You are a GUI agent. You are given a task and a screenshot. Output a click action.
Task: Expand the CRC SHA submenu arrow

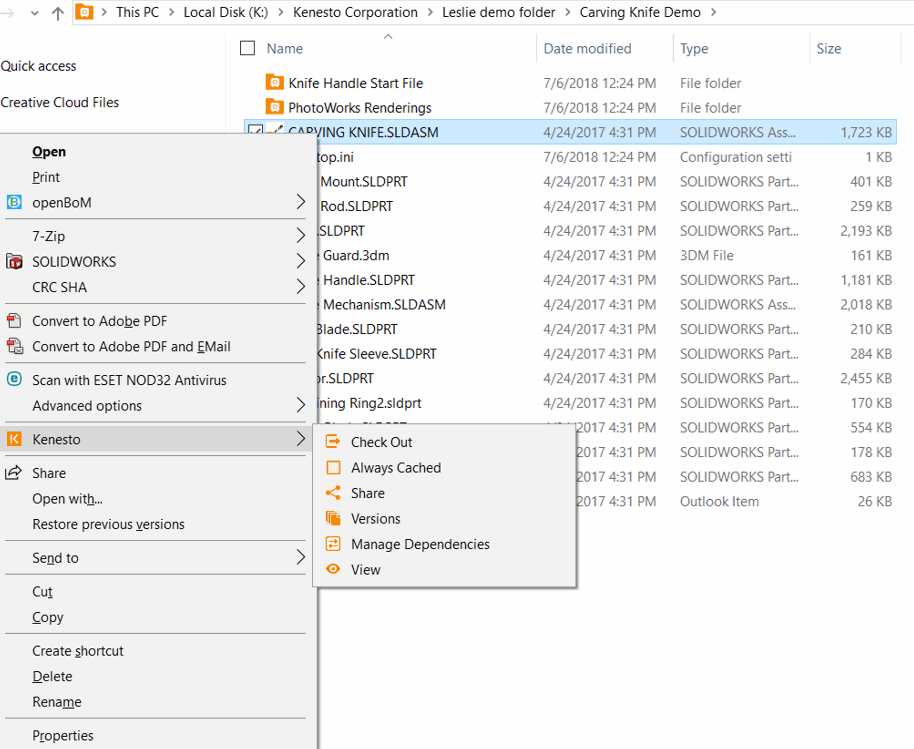[300, 287]
